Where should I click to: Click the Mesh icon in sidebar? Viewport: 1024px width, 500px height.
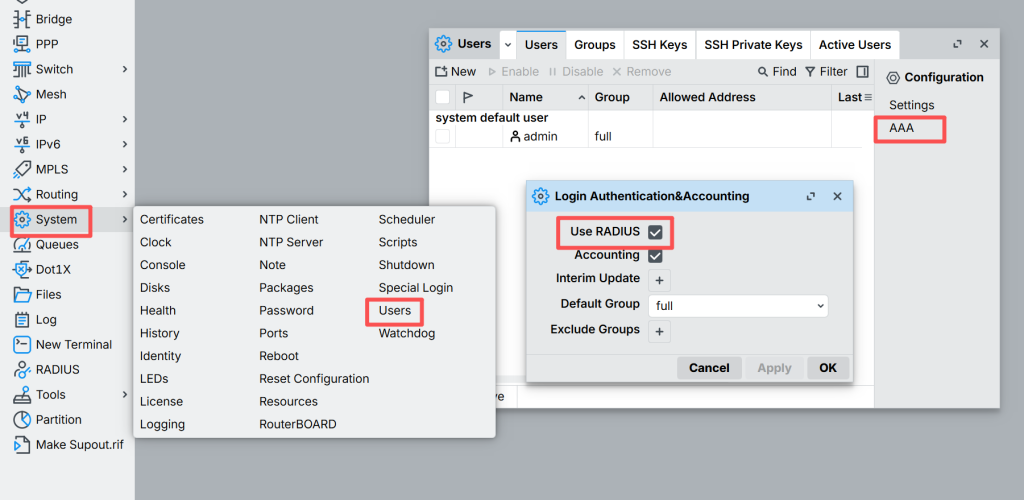coord(22,94)
